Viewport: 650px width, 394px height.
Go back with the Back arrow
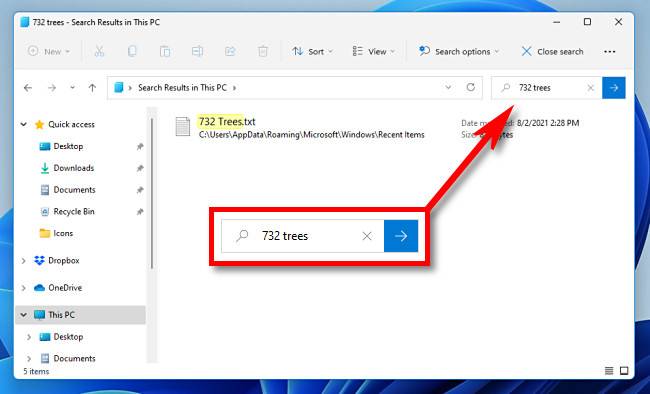(x=28, y=88)
